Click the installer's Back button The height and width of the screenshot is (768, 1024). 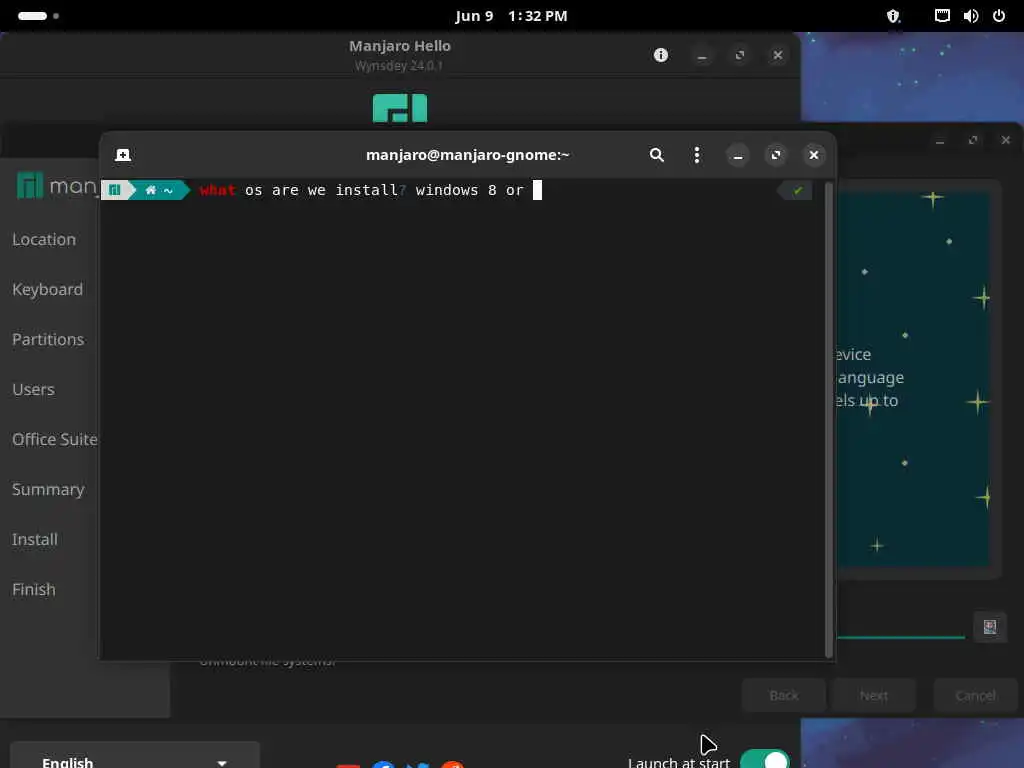click(x=784, y=696)
